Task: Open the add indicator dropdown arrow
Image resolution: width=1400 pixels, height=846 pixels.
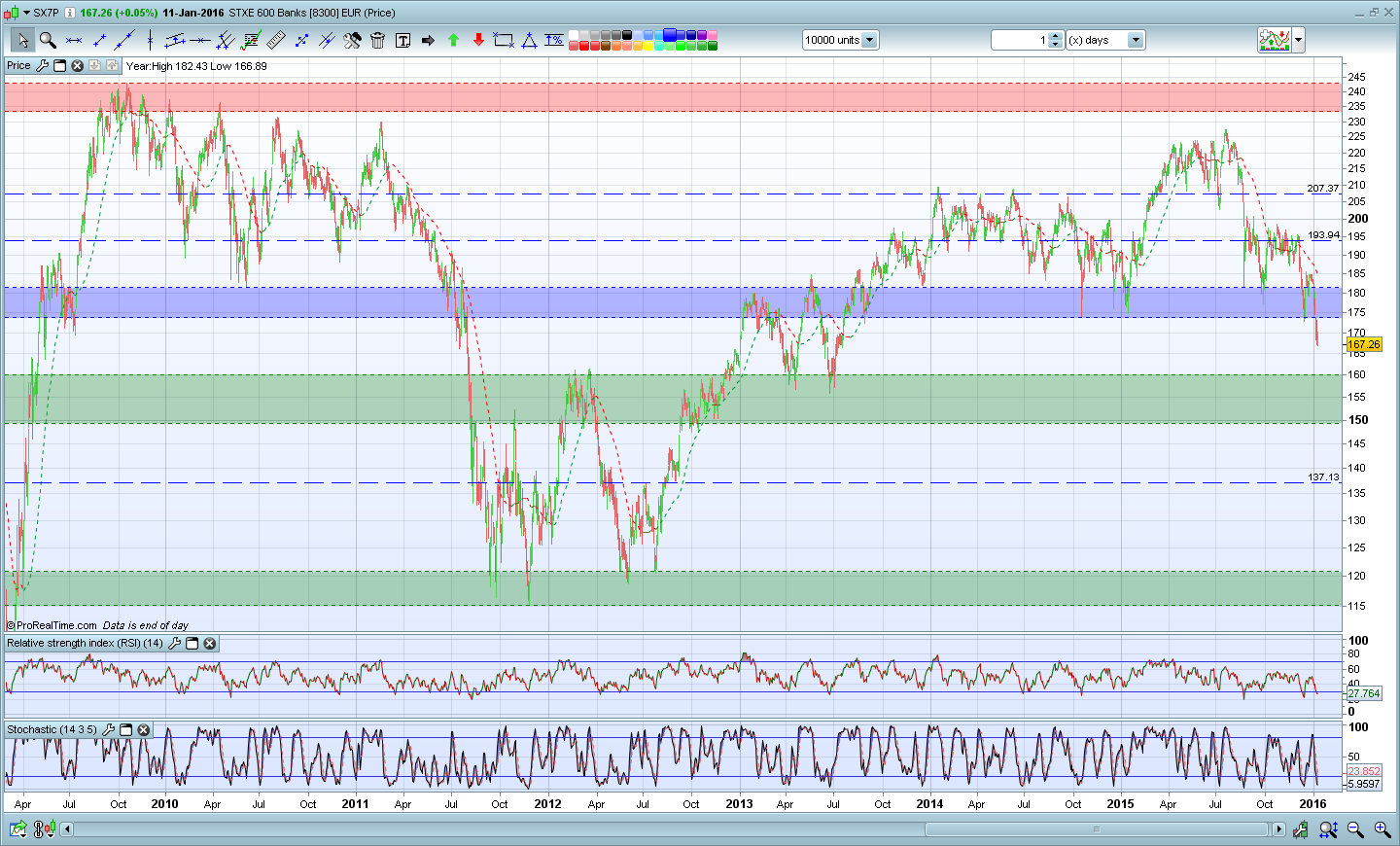Action: tap(1298, 40)
